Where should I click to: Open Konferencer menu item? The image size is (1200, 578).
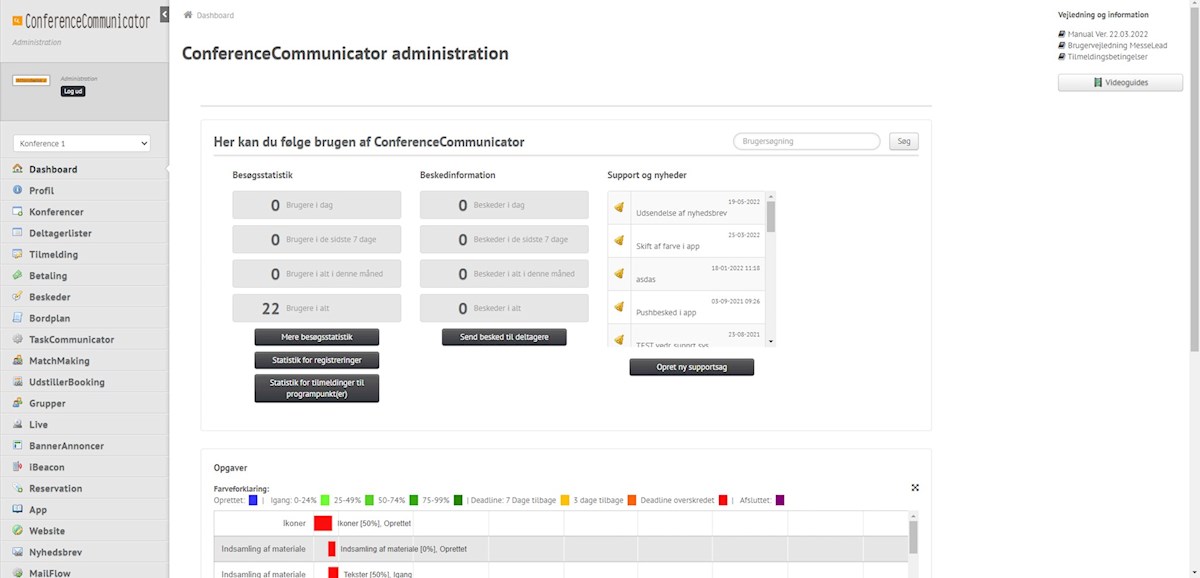pyautogui.click(x=84, y=212)
